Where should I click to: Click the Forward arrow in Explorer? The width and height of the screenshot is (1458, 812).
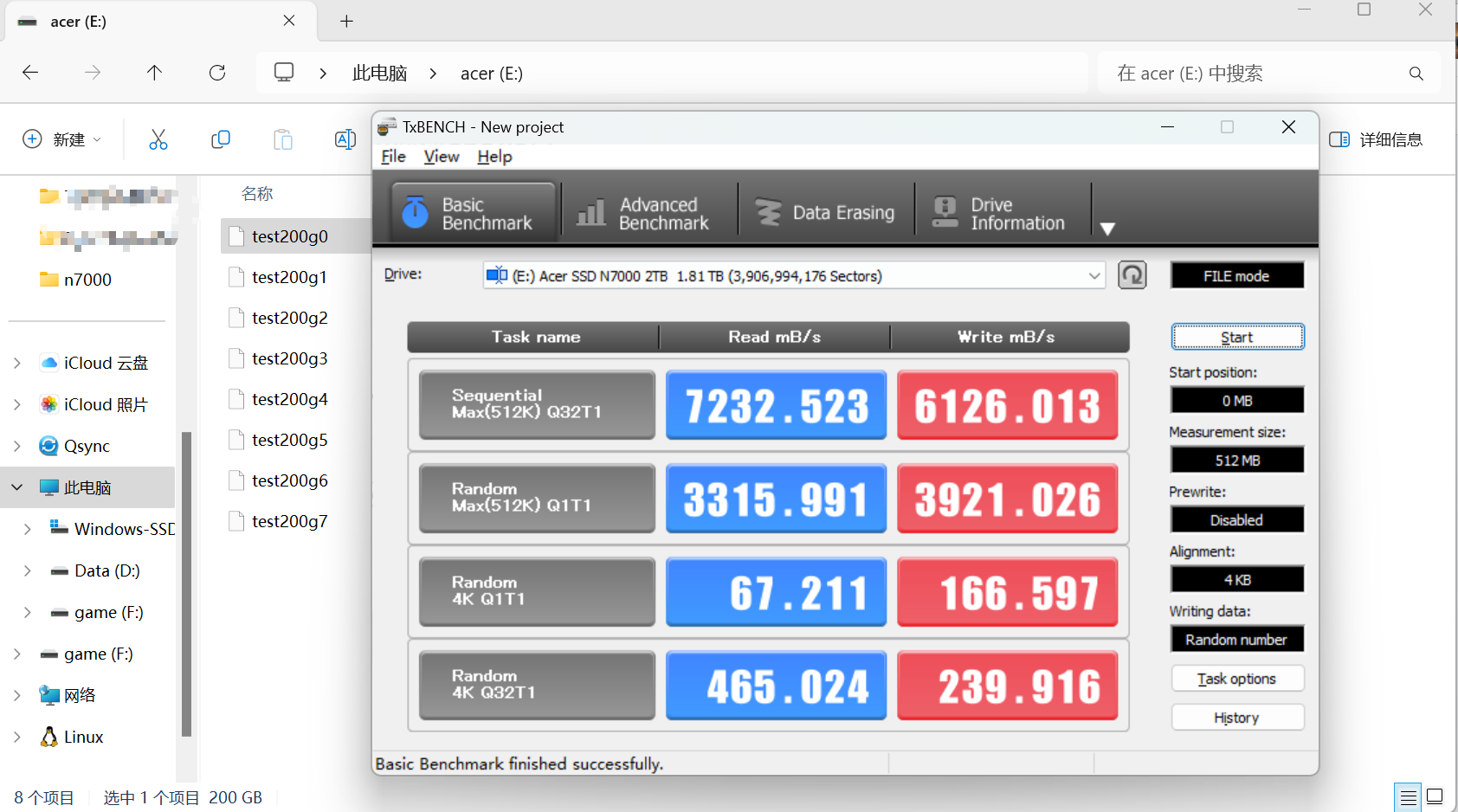pos(93,73)
